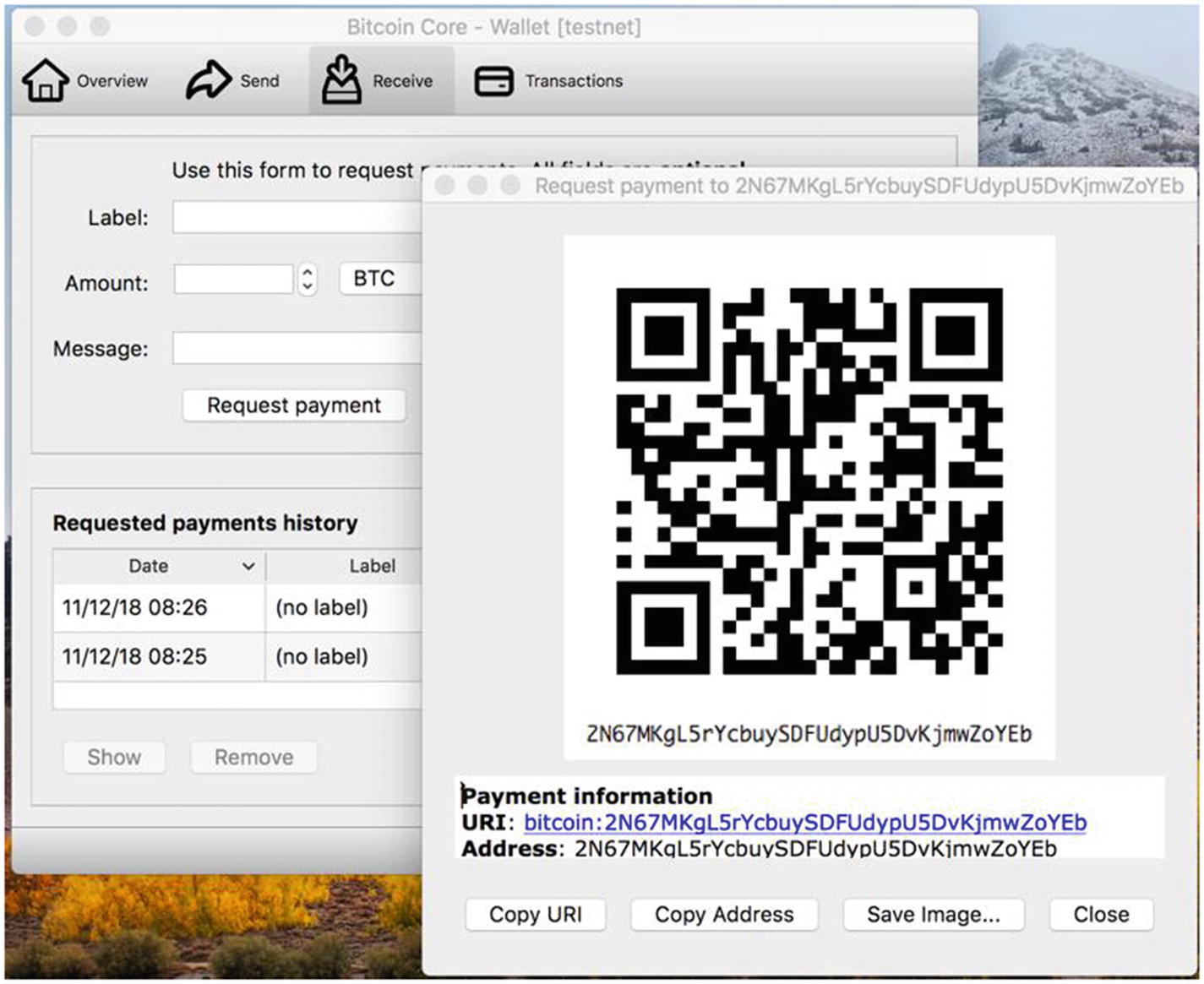Click the Save Image... button
The height and width of the screenshot is (984, 1204).
(x=934, y=915)
